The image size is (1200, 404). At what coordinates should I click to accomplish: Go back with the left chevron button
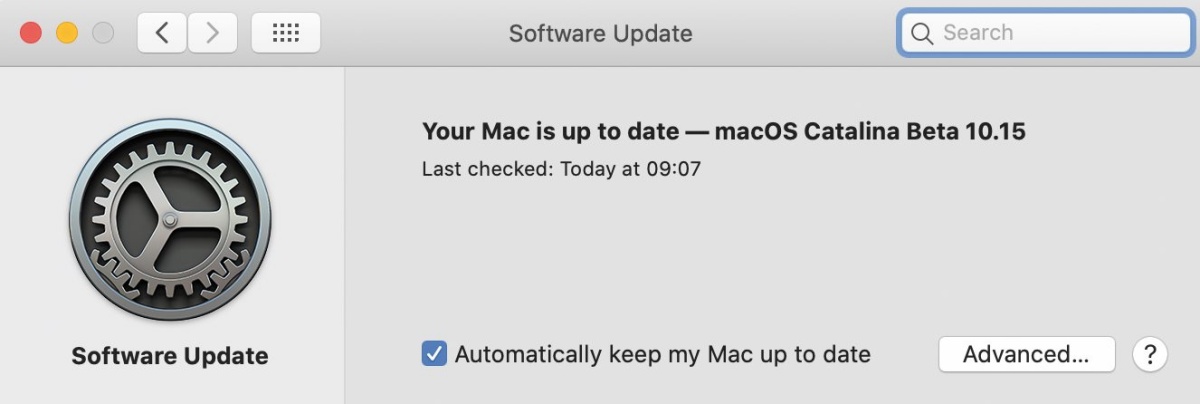(162, 33)
